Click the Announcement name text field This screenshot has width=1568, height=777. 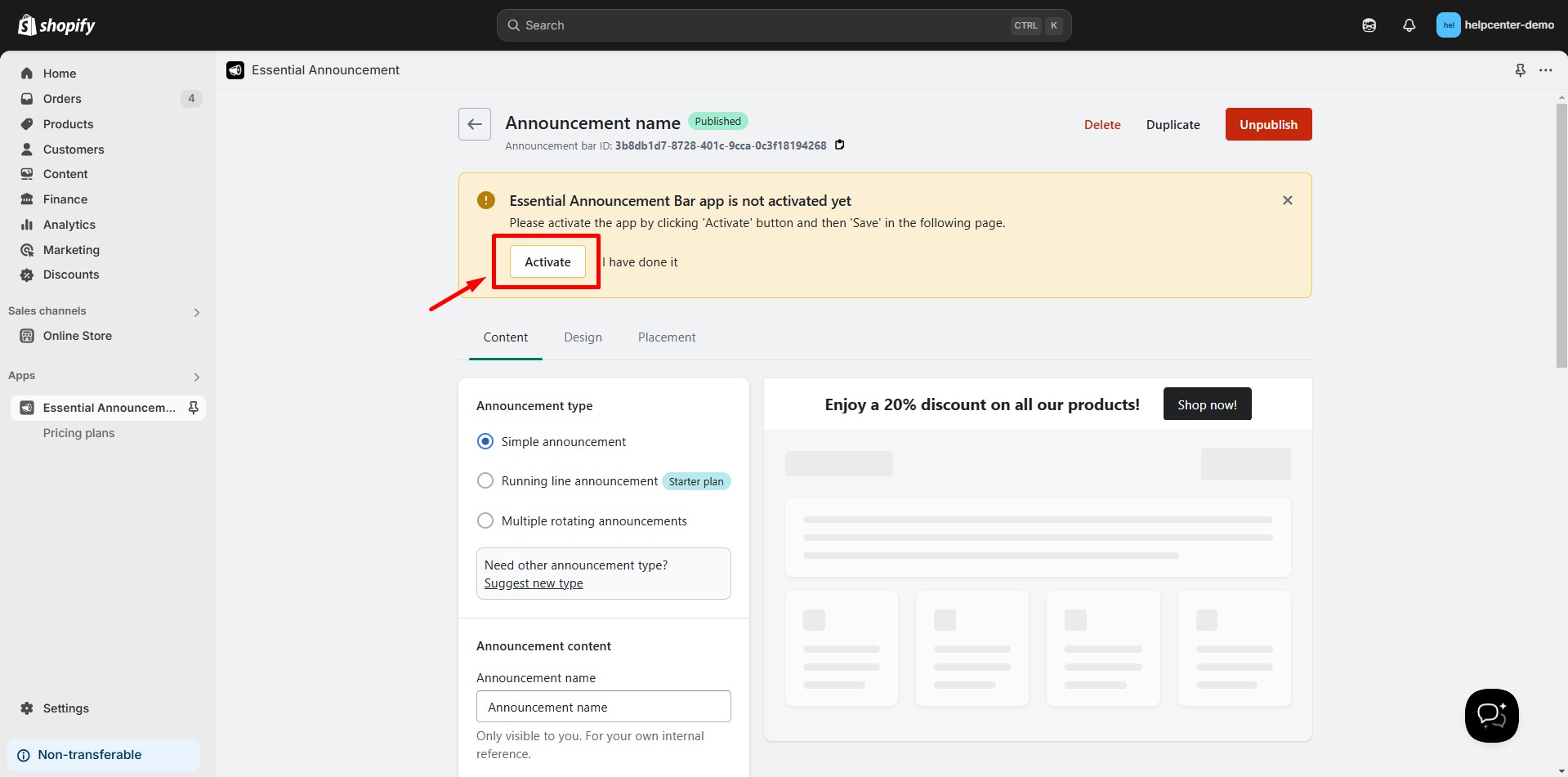click(x=603, y=707)
